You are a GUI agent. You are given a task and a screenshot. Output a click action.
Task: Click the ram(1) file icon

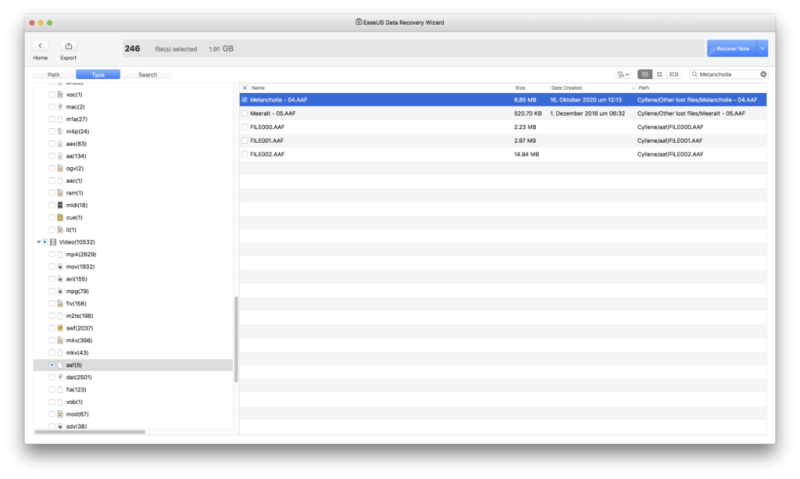pos(60,193)
